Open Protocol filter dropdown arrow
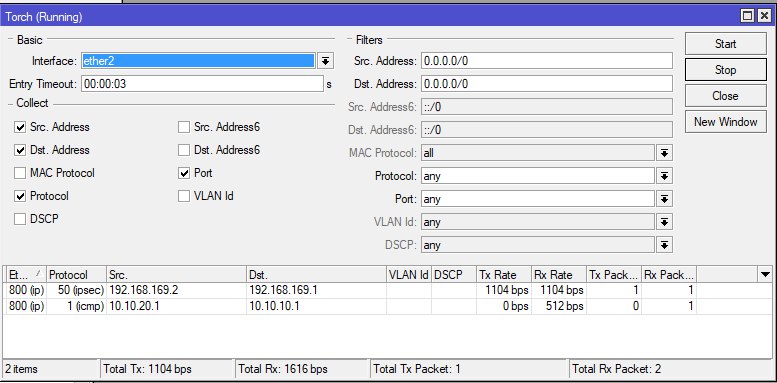The image size is (777, 383). tap(664, 176)
